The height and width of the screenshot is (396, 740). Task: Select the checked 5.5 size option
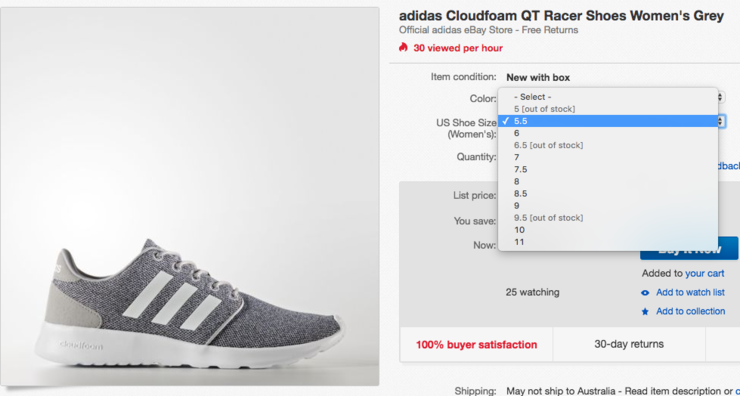tap(608, 121)
